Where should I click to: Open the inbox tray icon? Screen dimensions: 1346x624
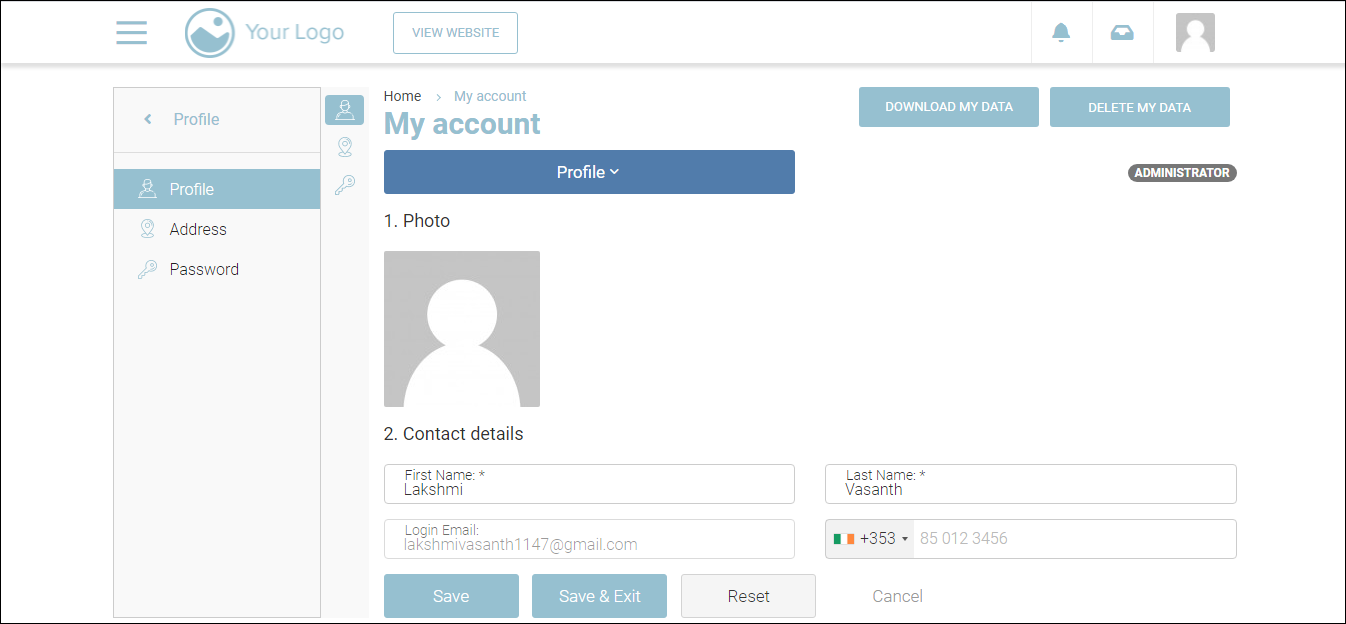[x=1122, y=33]
